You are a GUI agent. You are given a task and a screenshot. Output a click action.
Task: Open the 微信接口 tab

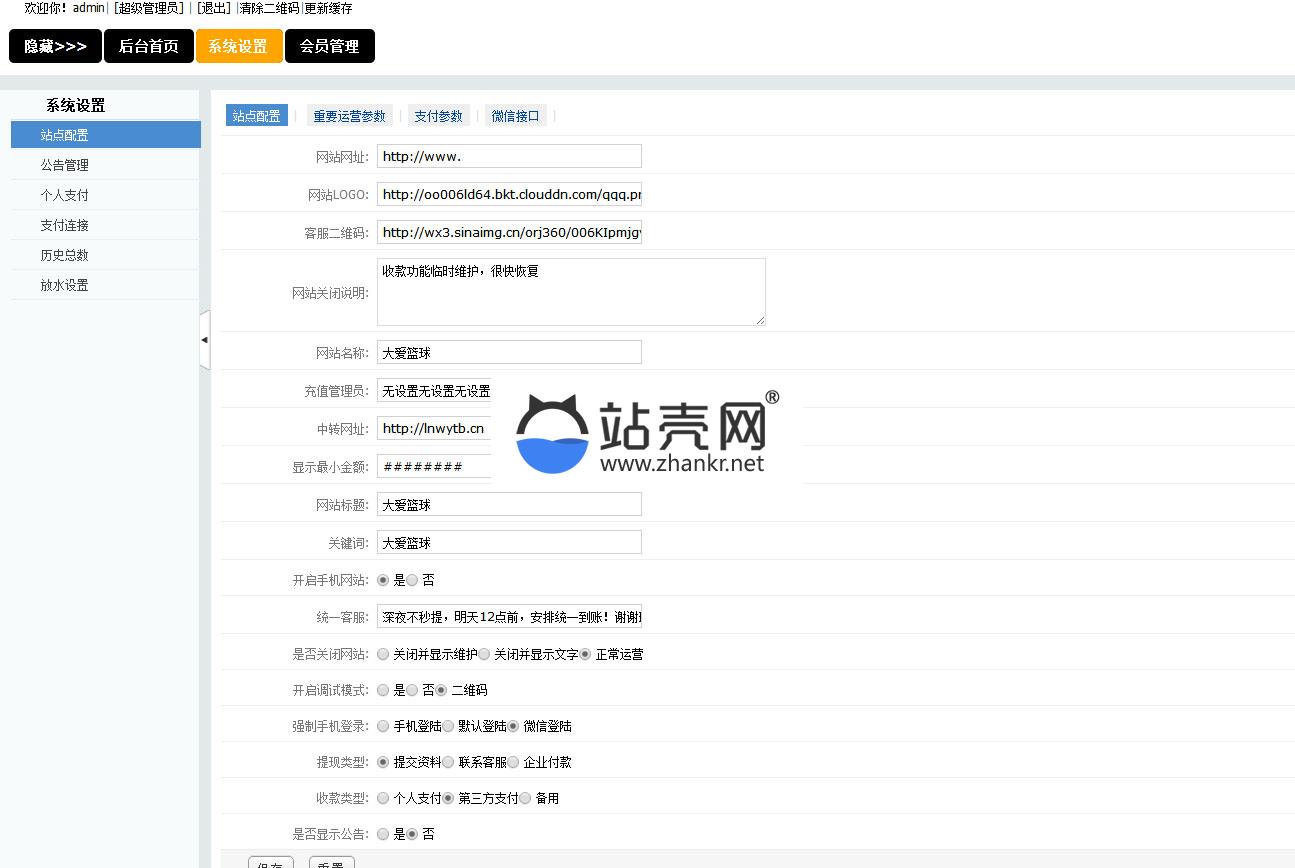[x=515, y=116]
